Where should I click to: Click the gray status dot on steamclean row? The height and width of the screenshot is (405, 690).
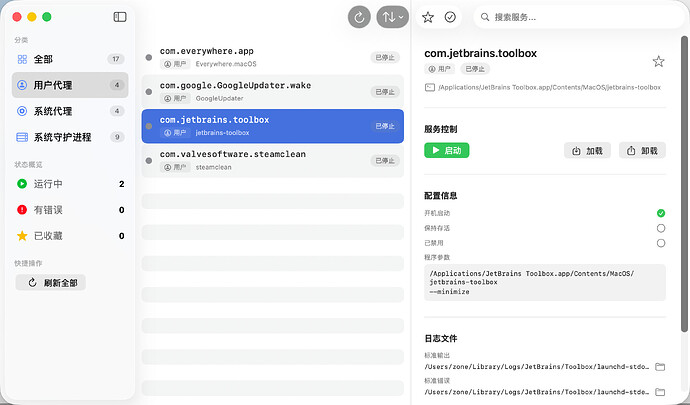149,160
